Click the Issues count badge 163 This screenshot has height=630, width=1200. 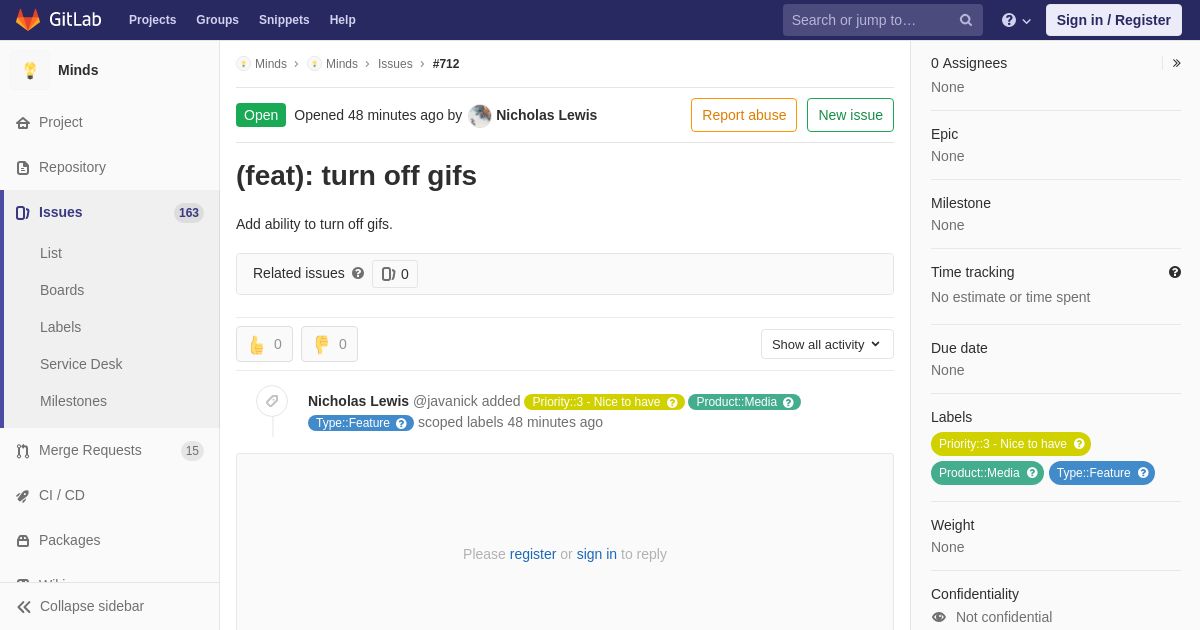(x=189, y=213)
